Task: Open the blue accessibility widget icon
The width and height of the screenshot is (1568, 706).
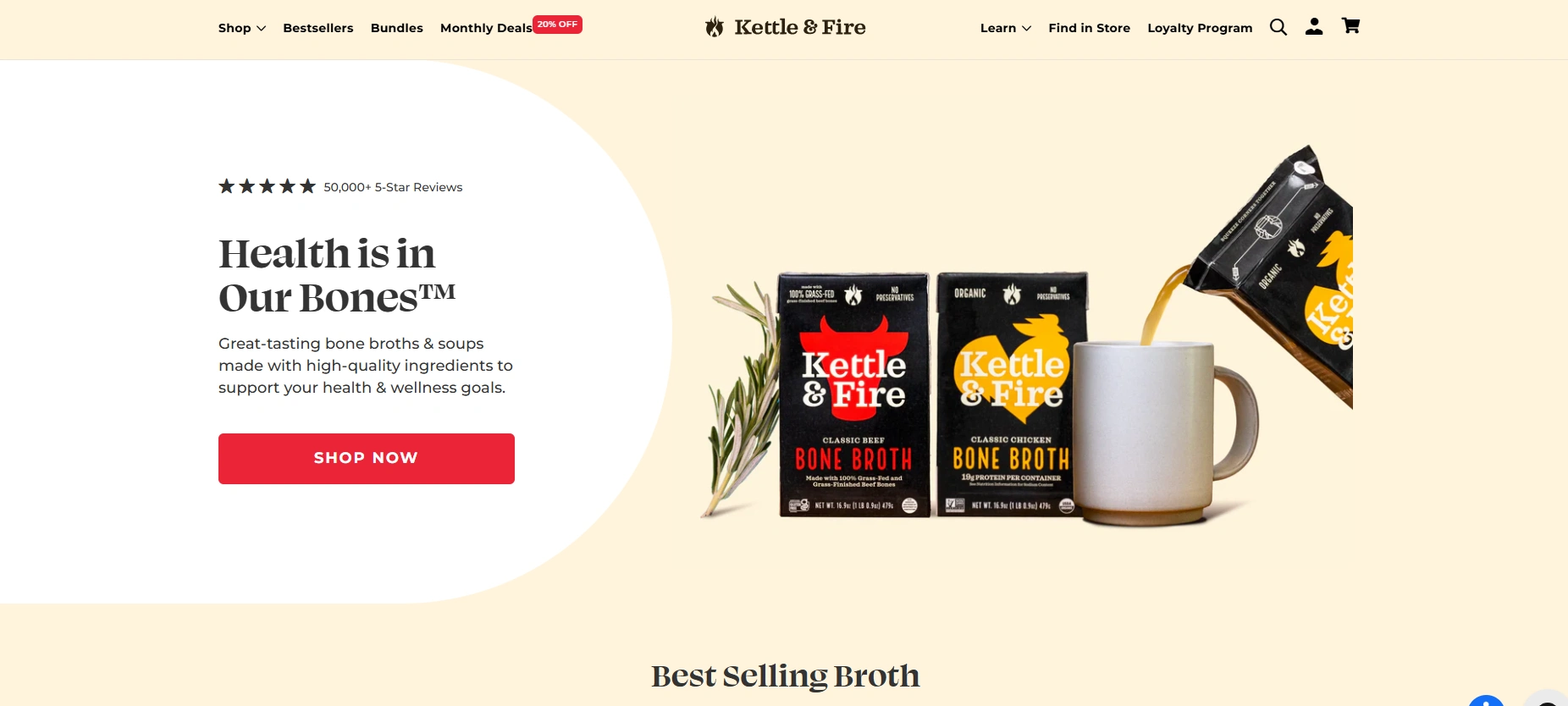Action: coord(1486,700)
